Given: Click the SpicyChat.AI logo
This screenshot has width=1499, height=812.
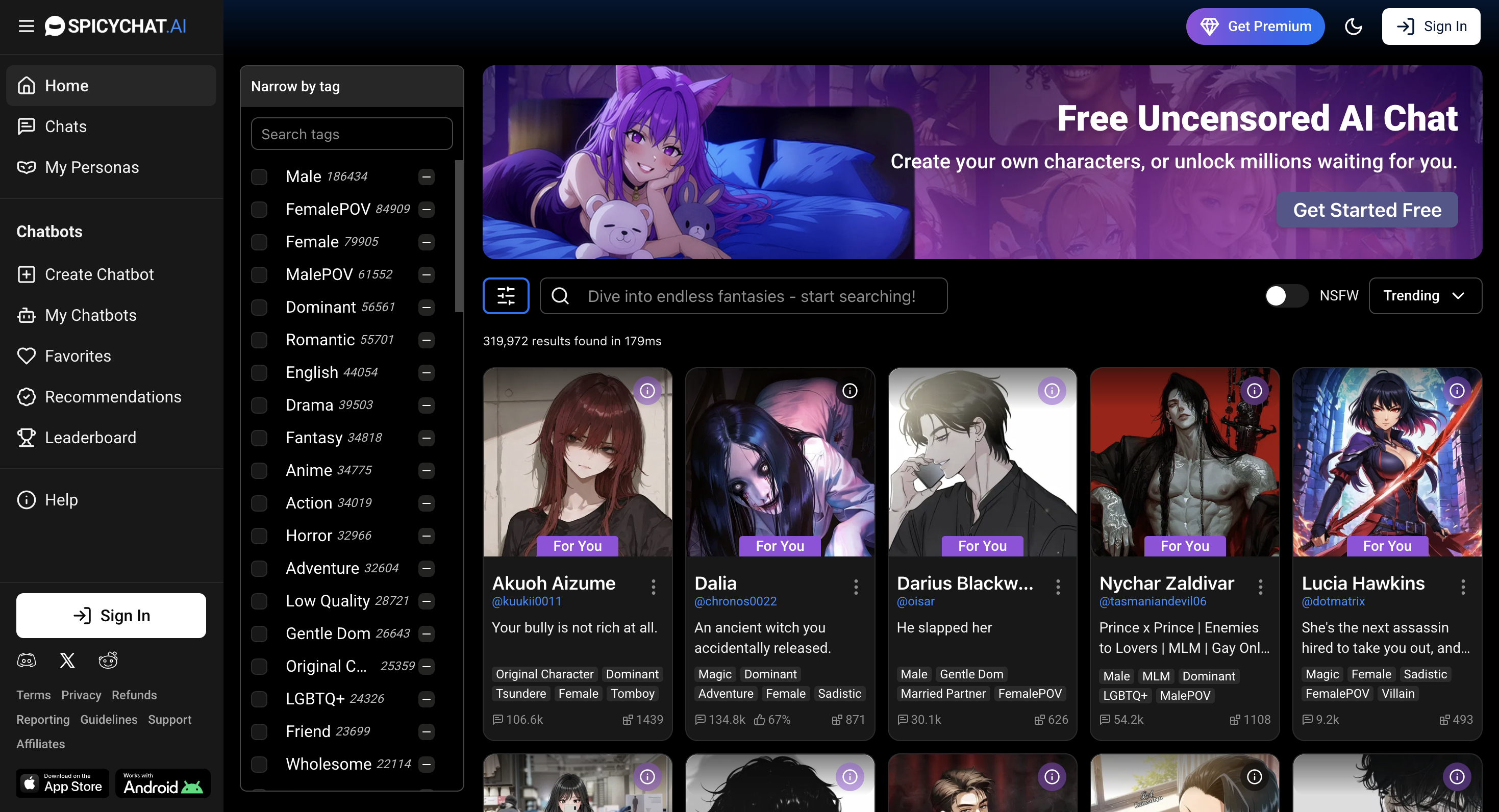Looking at the screenshot, I should point(115,26).
